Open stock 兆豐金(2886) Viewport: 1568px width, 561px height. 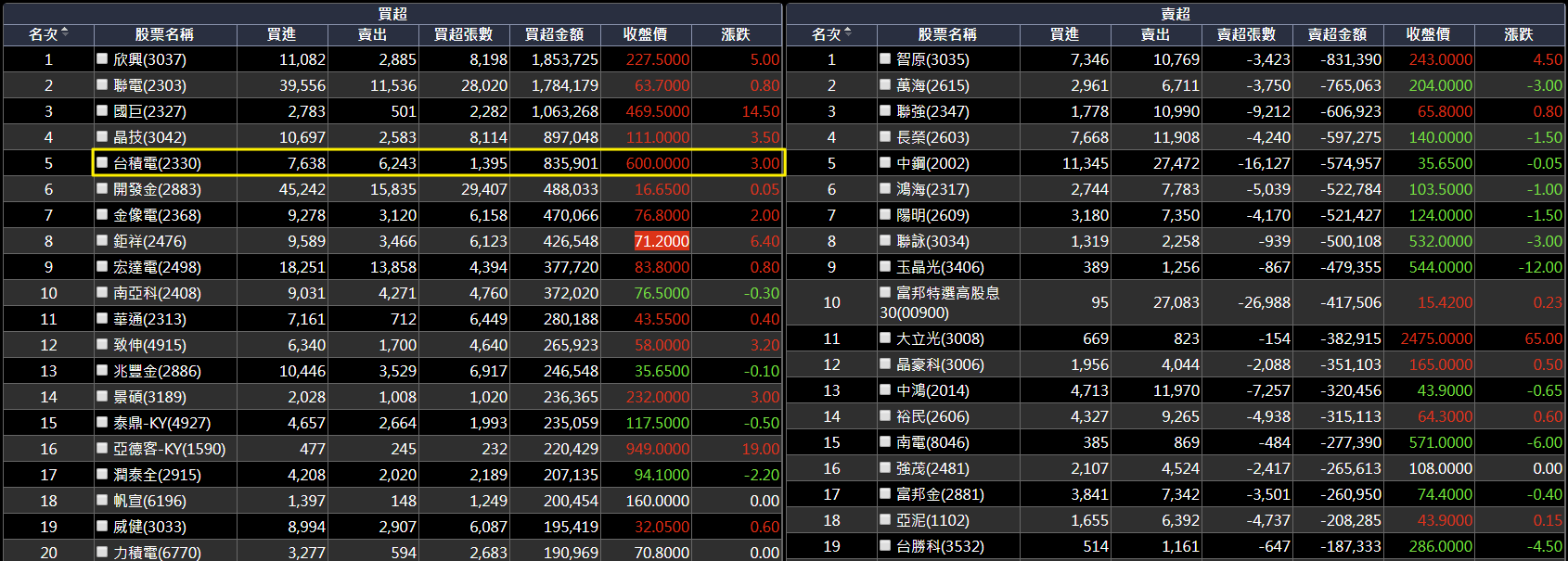tap(157, 371)
